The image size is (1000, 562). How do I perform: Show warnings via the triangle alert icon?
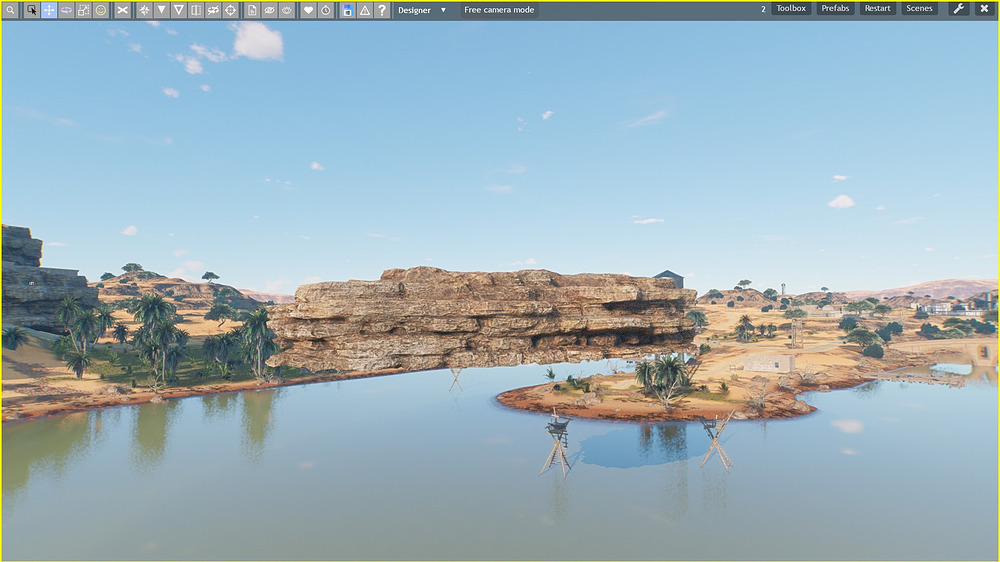point(365,10)
